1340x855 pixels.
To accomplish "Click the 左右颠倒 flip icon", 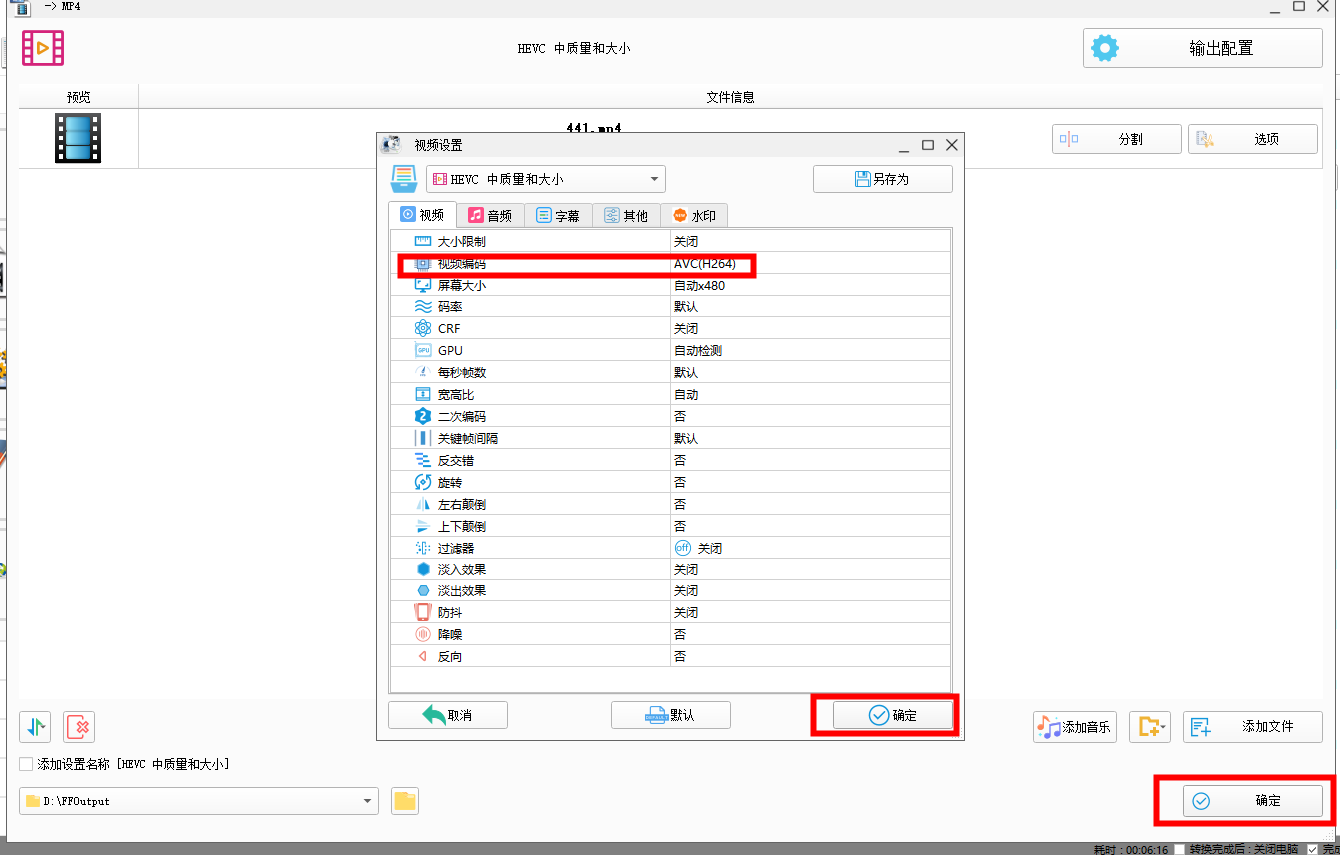I will 422,504.
